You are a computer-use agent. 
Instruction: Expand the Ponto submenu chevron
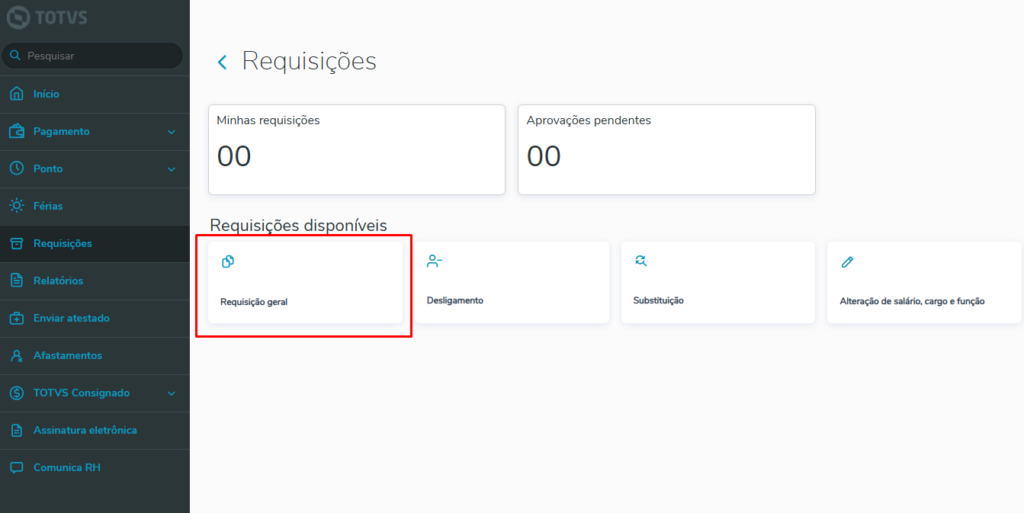point(171,169)
